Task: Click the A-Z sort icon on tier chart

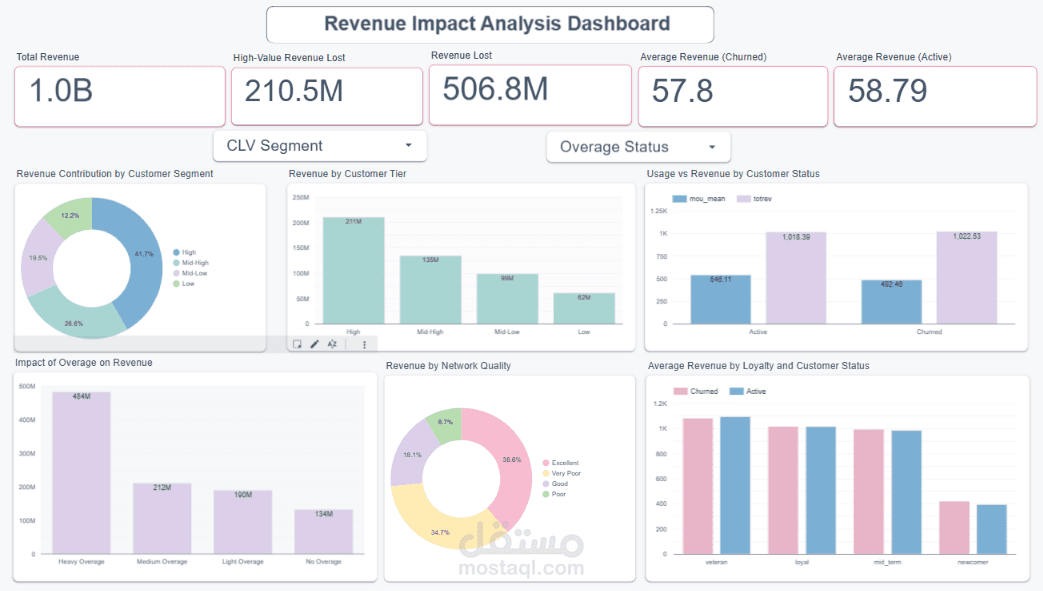Action: (332, 344)
